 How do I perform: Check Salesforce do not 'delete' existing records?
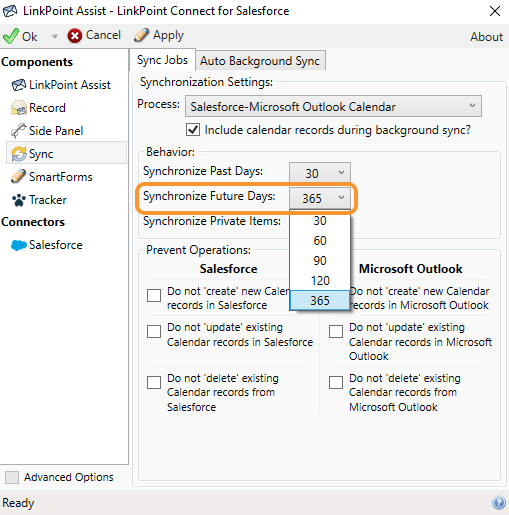154,382
